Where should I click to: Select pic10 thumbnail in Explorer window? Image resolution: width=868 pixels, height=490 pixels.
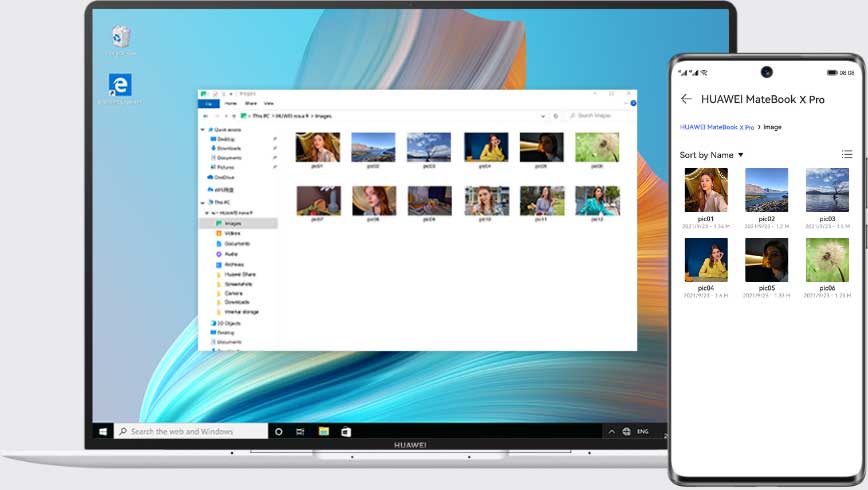click(487, 203)
